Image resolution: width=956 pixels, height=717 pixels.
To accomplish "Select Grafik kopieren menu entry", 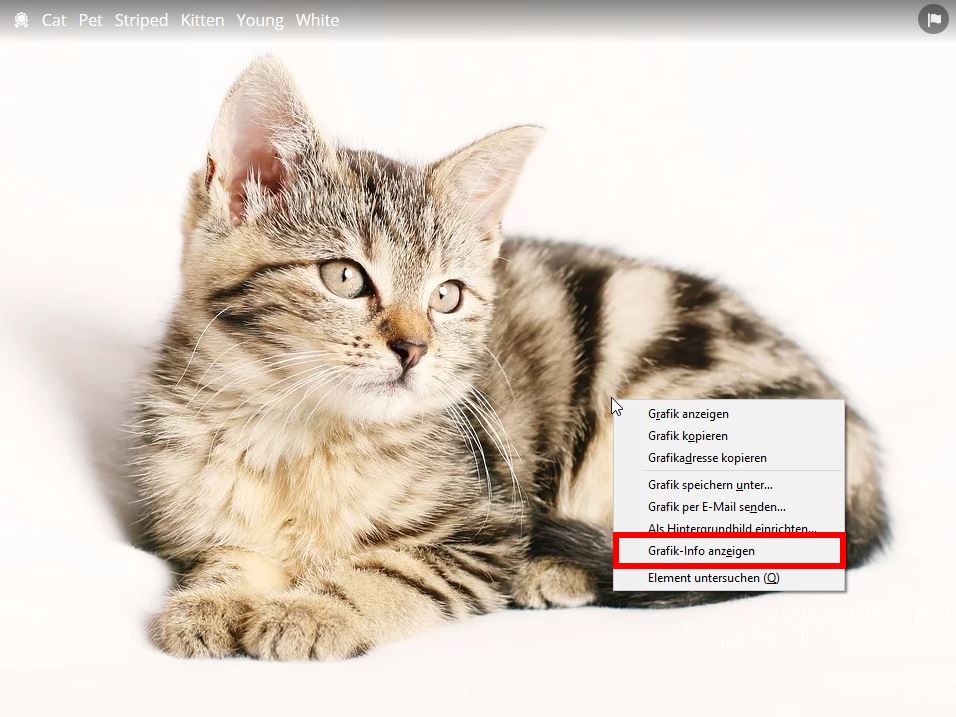I will [687, 436].
